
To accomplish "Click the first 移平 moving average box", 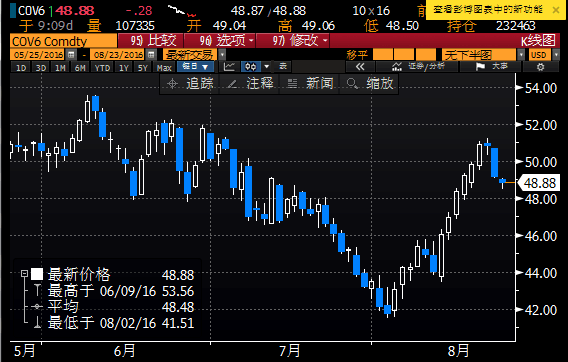I will (383, 55).
